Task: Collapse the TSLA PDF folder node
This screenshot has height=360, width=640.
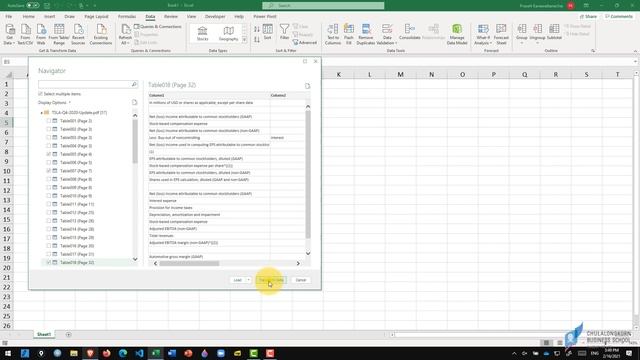Action: 41,113
